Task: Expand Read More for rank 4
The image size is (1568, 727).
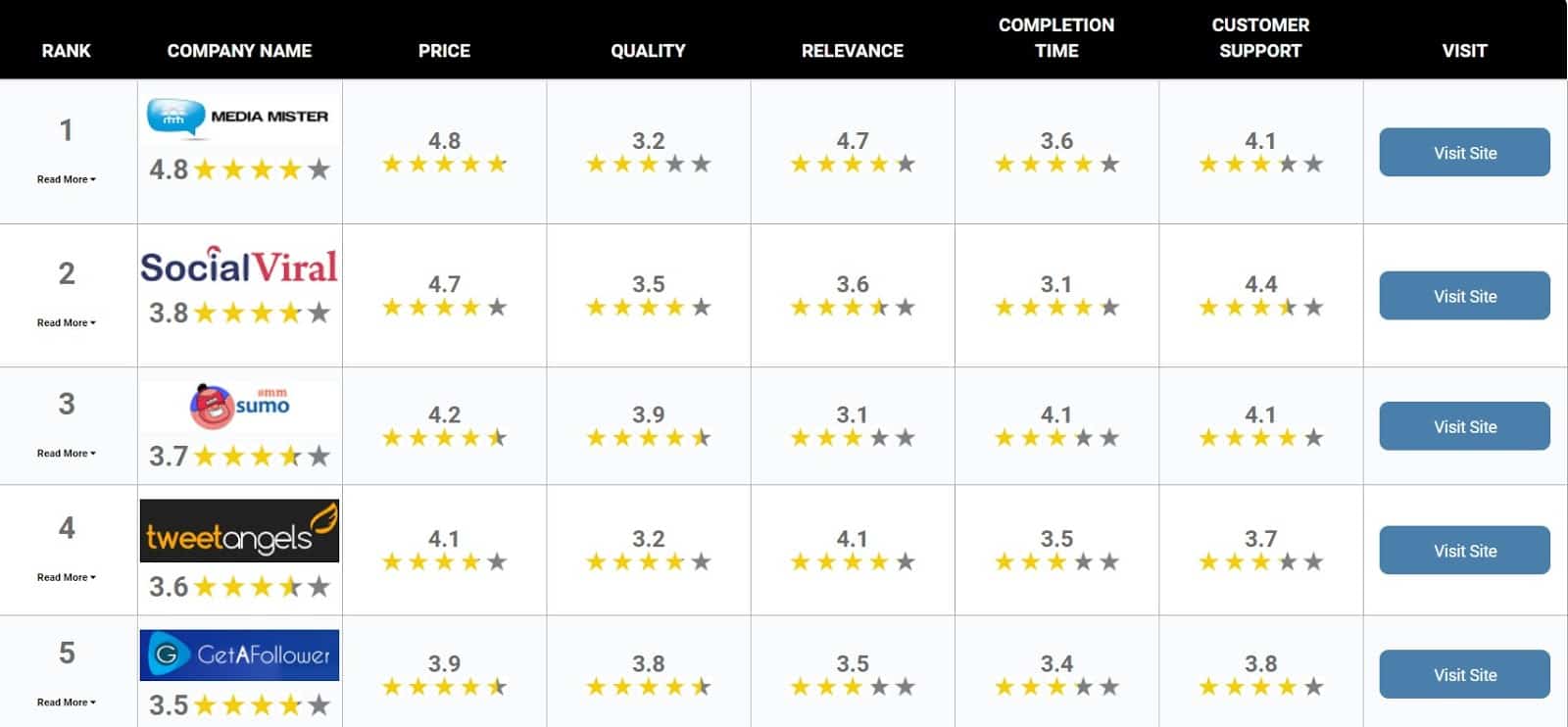Action: [66, 578]
